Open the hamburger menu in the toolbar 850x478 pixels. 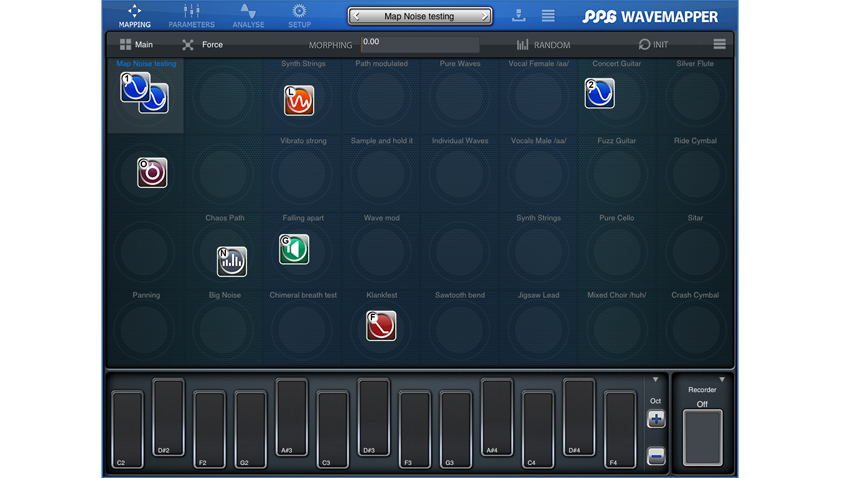[x=719, y=44]
